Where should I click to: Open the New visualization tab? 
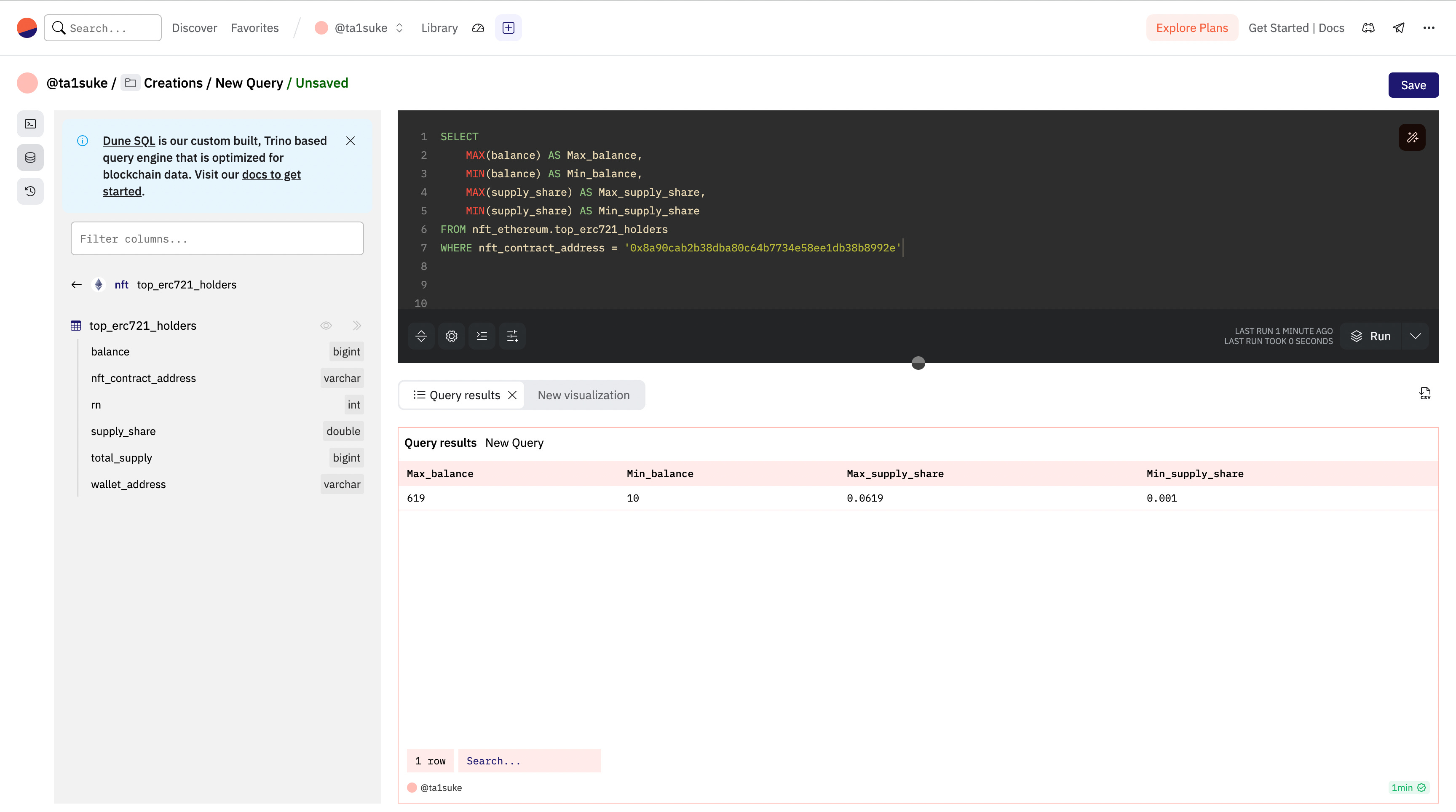pyautogui.click(x=583, y=395)
